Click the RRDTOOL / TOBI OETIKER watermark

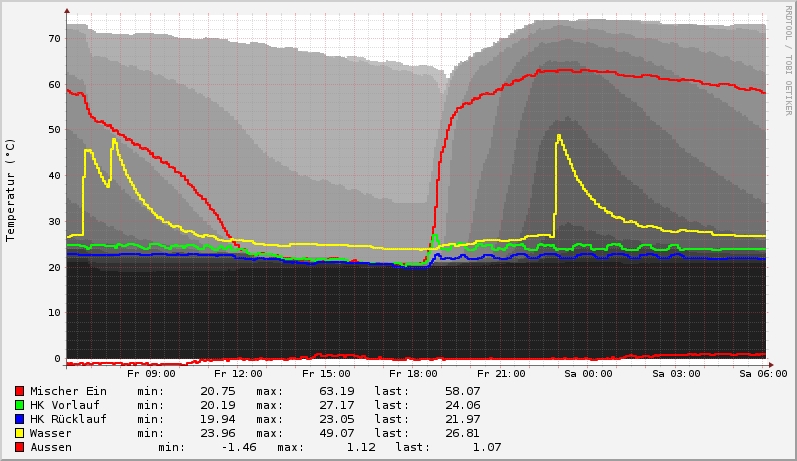pyautogui.click(x=788, y=60)
